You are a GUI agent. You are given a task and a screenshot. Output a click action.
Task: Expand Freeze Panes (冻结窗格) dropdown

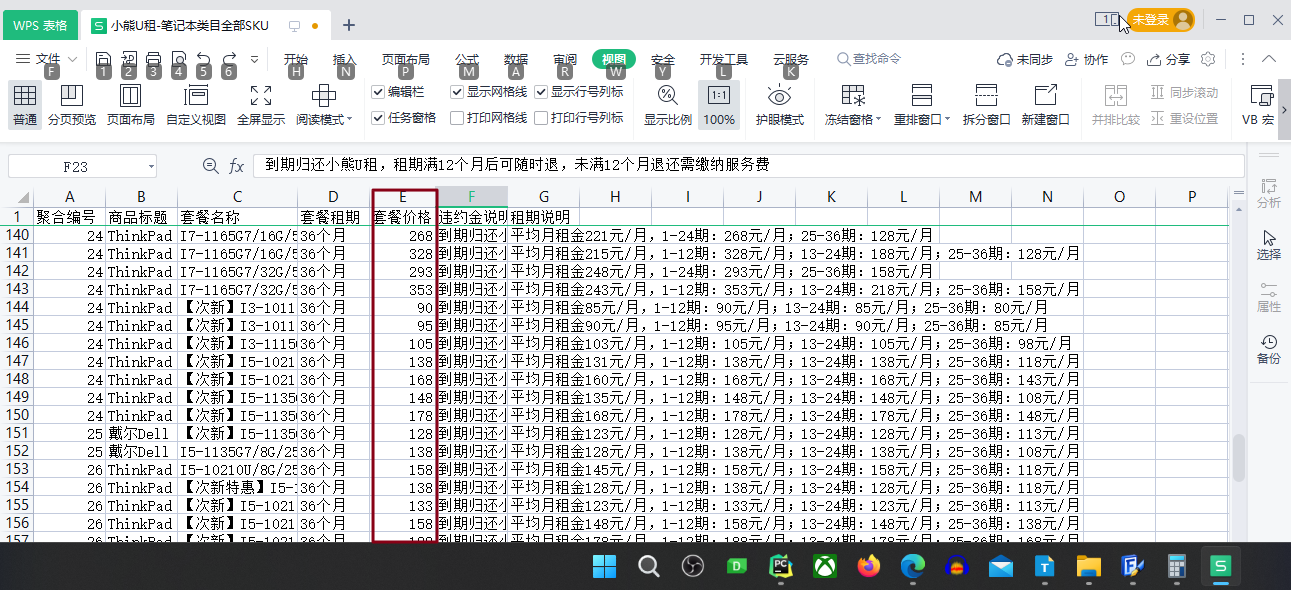click(878, 120)
